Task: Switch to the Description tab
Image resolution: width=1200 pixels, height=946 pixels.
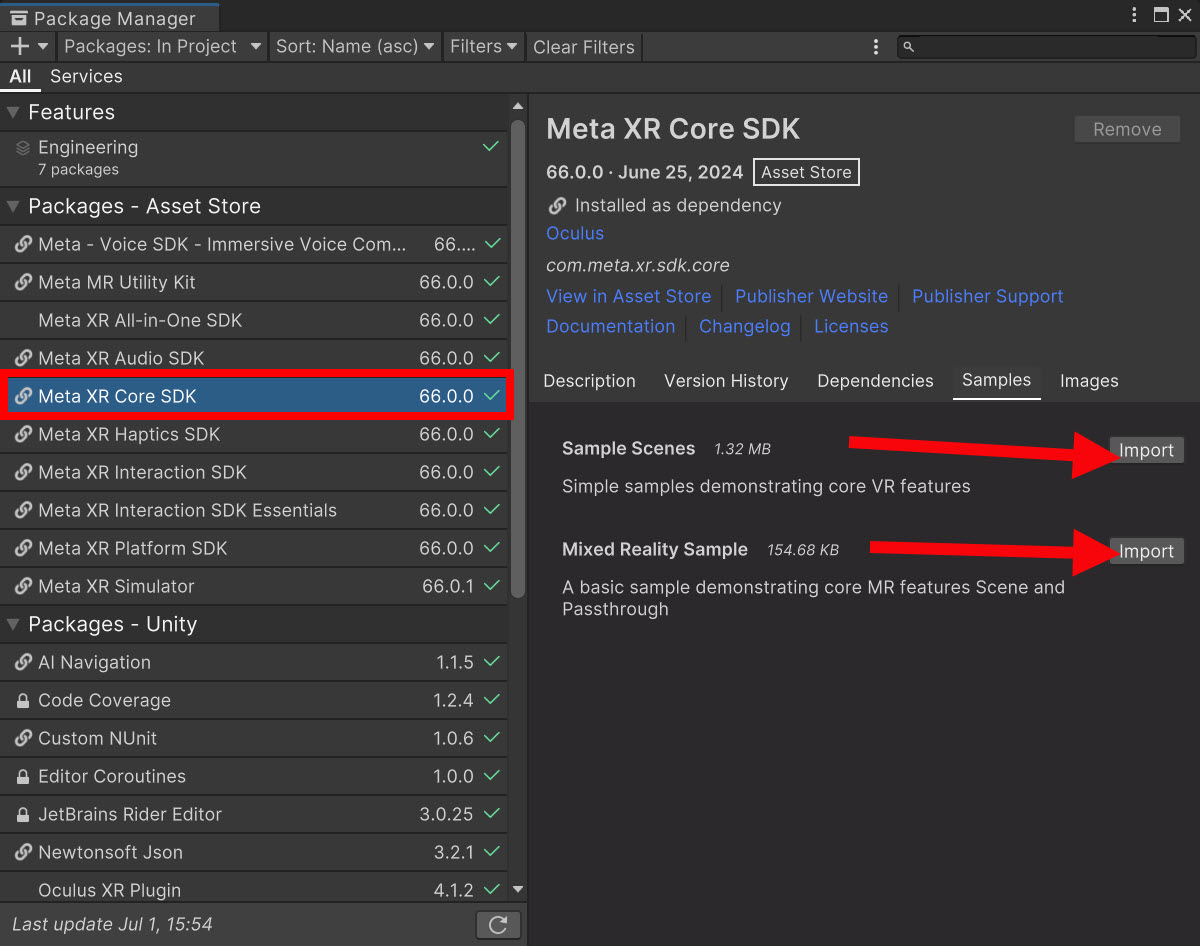Action: (589, 381)
